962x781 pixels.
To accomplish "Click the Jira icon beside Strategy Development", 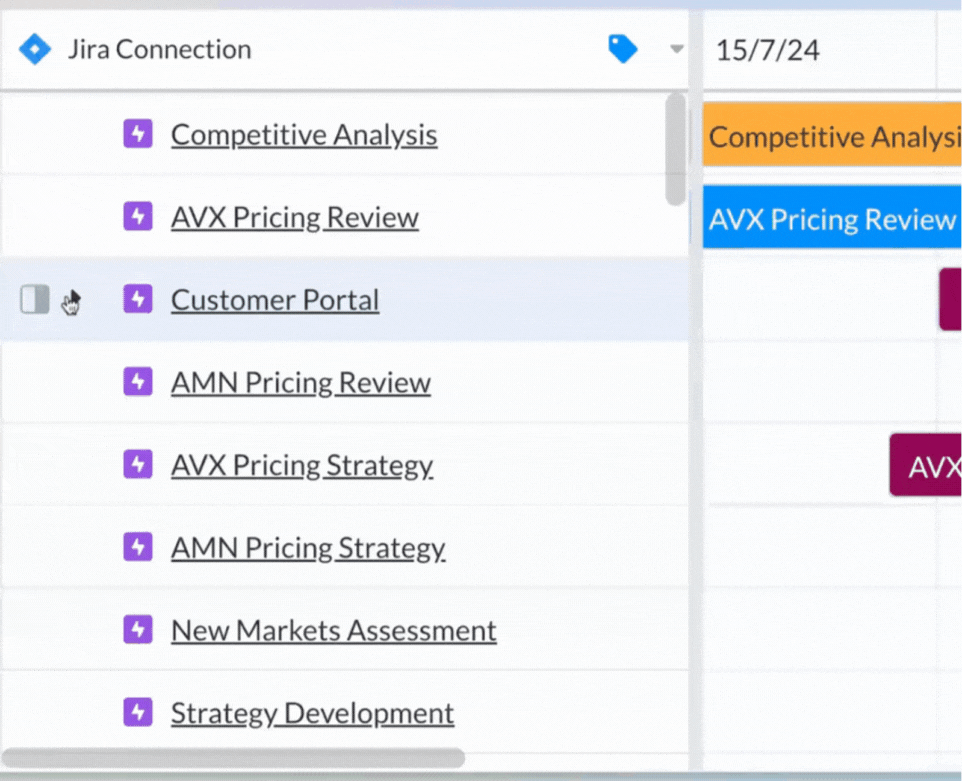I will coord(138,712).
